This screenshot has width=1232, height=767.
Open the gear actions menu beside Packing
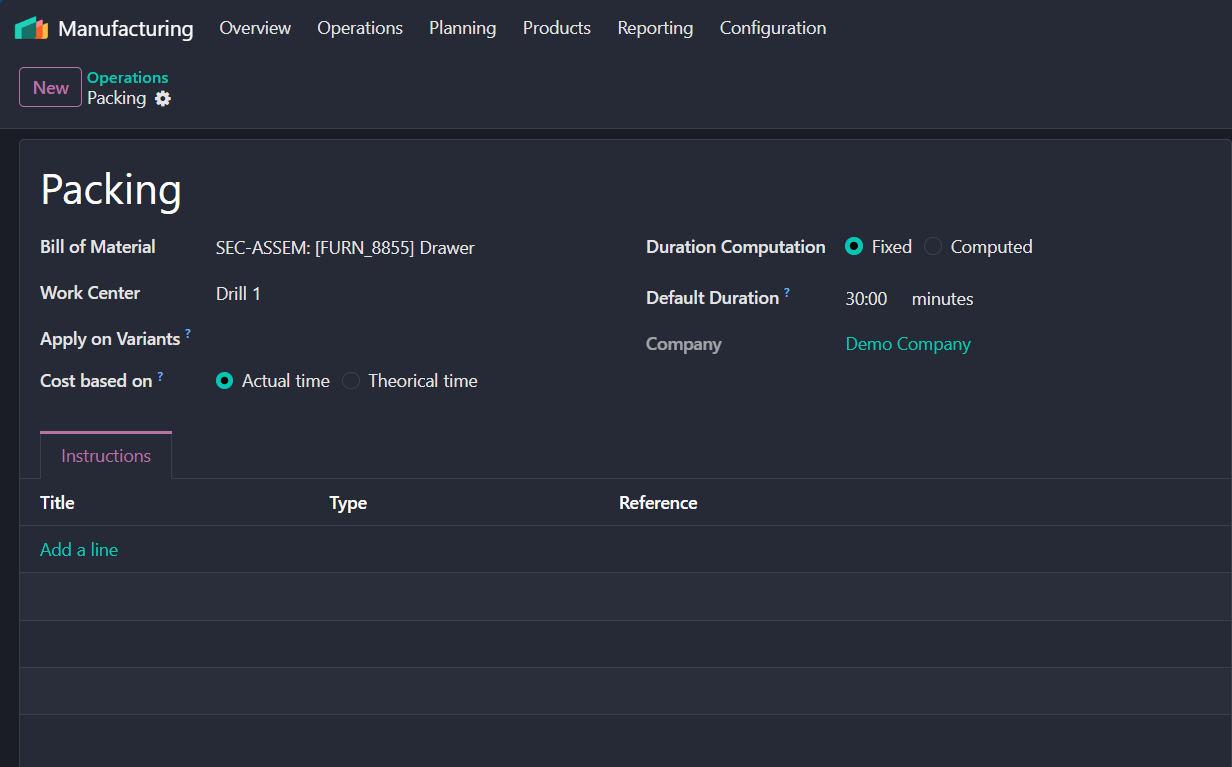pyautogui.click(x=163, y=99)
